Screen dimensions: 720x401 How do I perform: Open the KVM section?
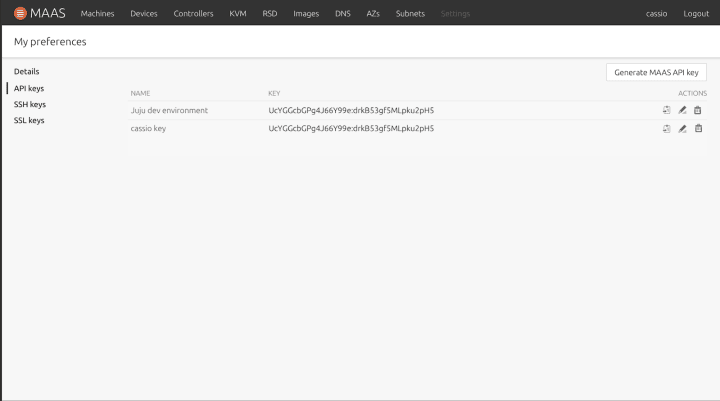(x=238, y=14)
